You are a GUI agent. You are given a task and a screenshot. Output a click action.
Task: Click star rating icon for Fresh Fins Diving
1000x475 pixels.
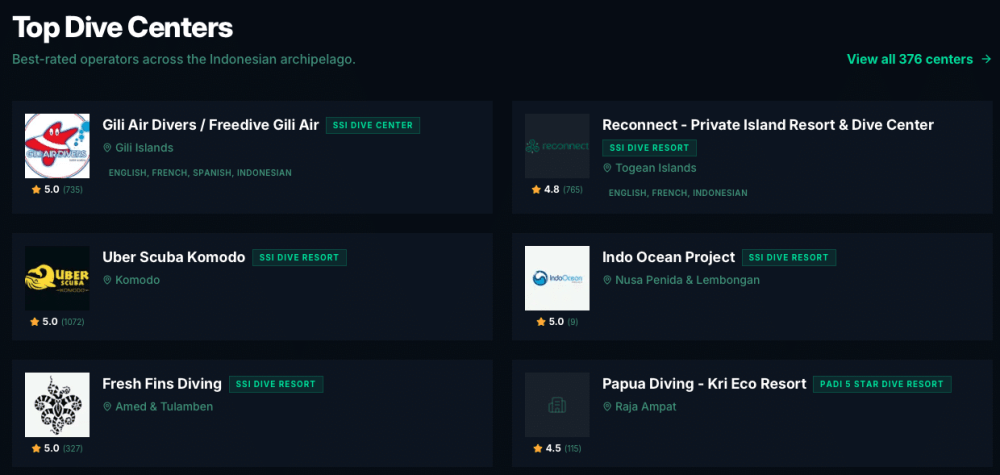(x=36, y=448)
